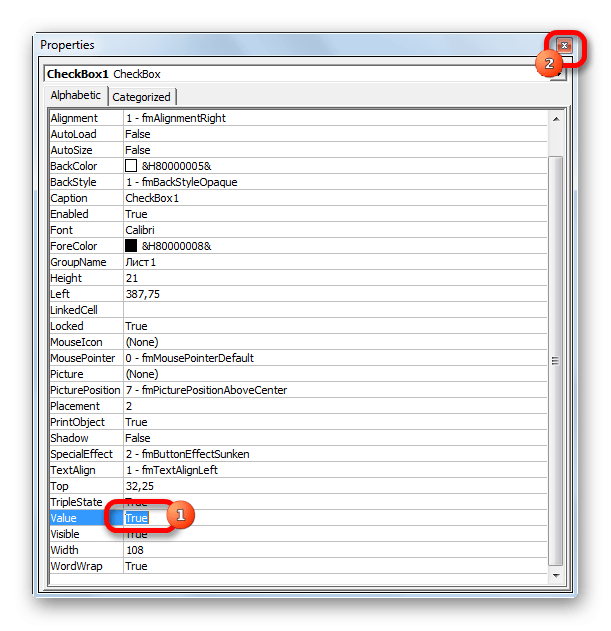
Task: Click the BackColor white color swatch
Action: click(131, 166)
